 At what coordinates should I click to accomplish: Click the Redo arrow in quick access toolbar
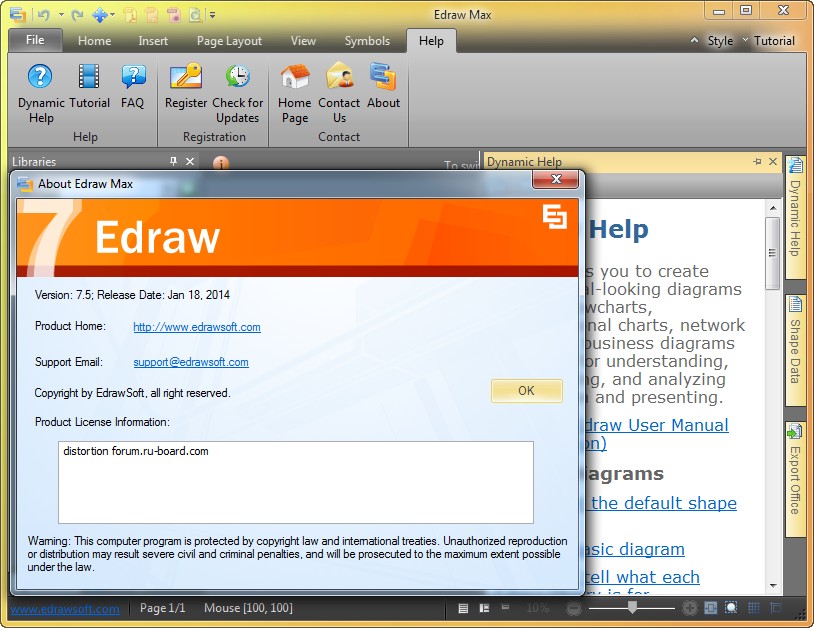point(77,15)
